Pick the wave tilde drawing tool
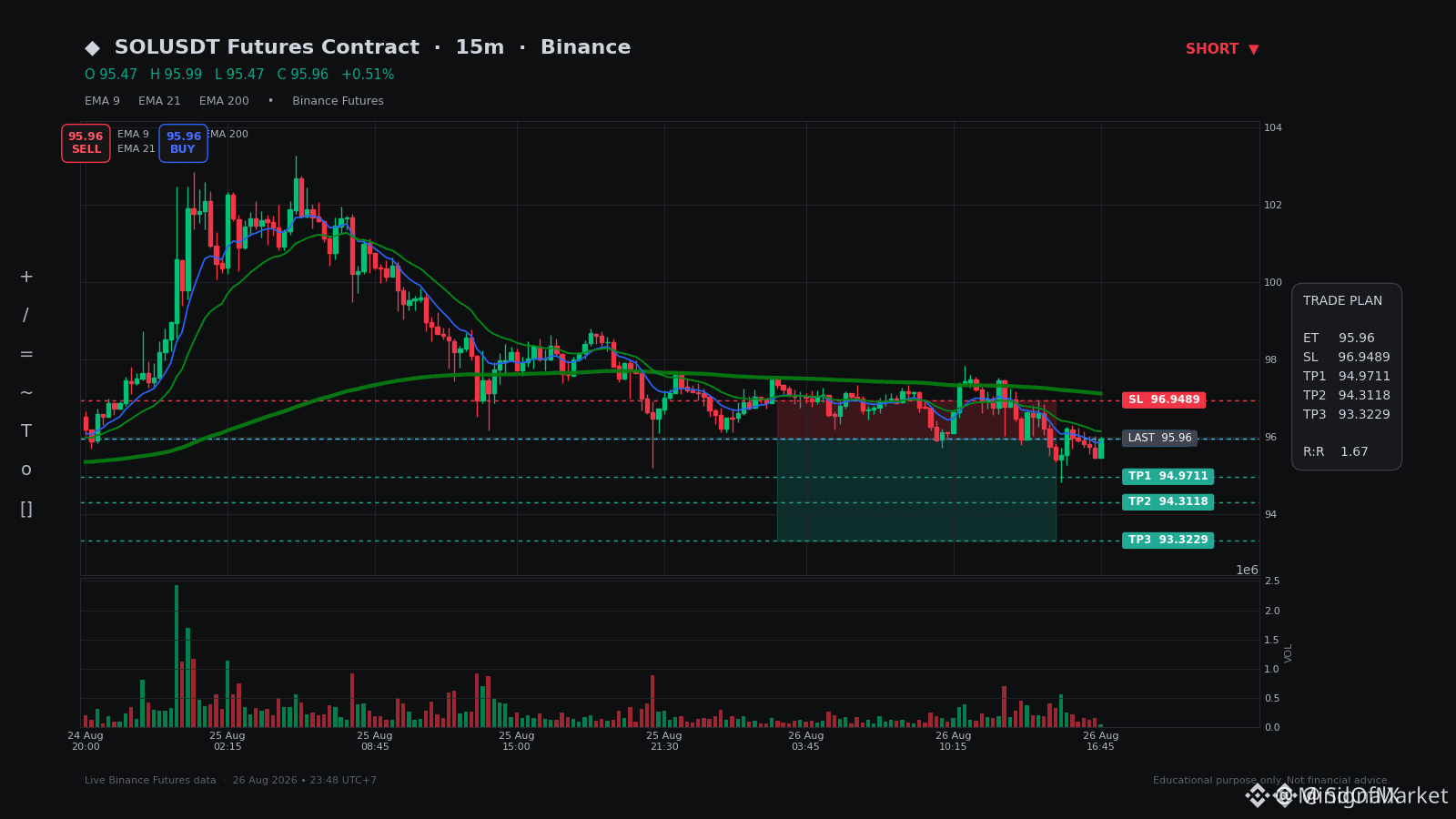 (26, 393)
